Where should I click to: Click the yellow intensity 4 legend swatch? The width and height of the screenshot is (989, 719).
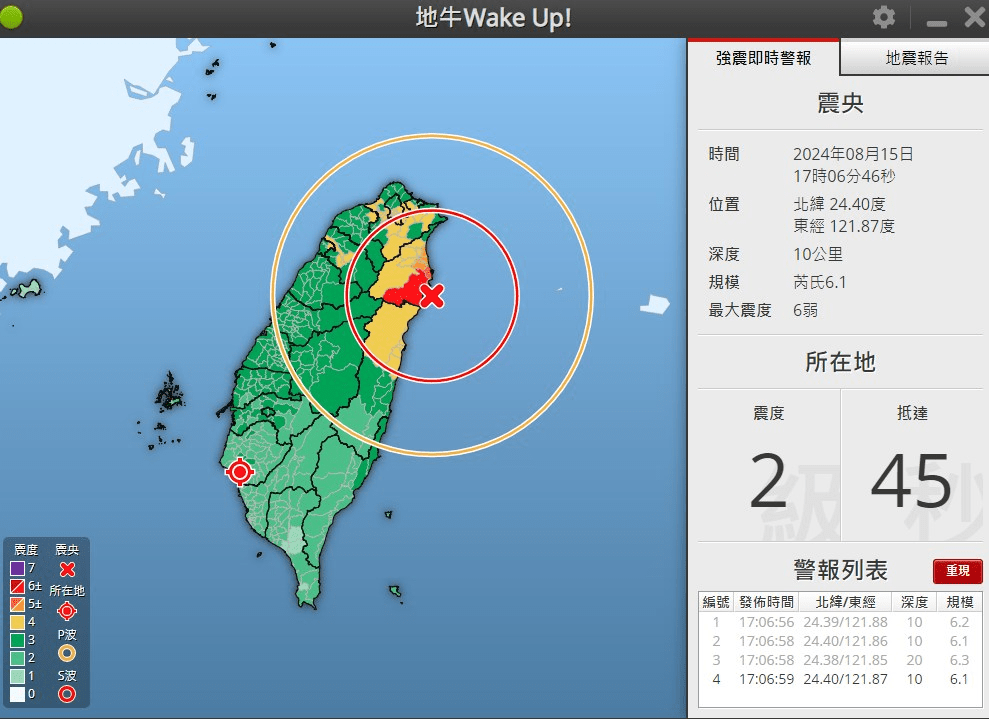pos(18,622)
